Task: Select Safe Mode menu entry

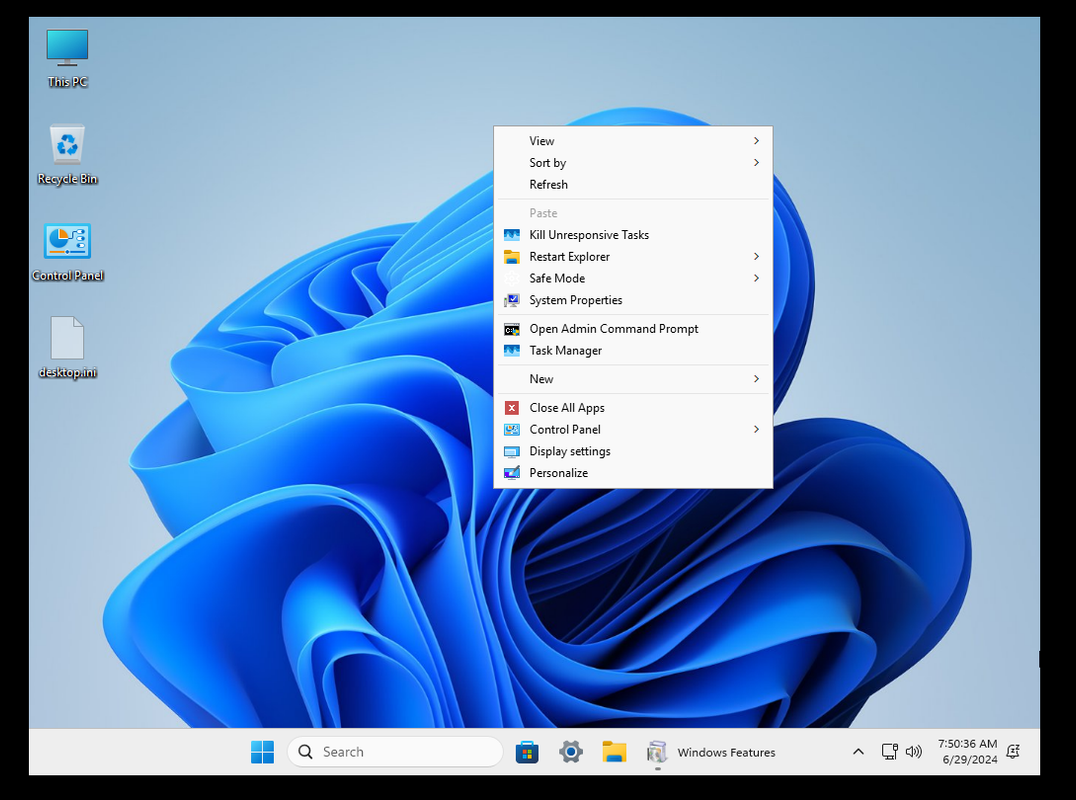Action: pyautogui.click(x=633, y=279)
